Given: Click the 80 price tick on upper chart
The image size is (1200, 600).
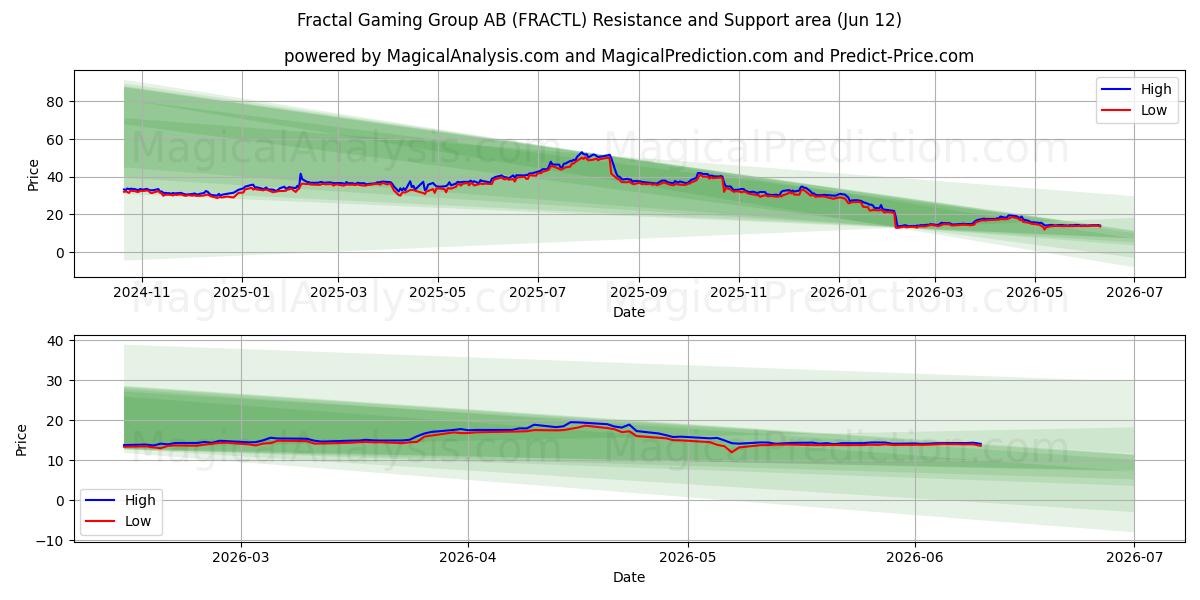Looking at the screenshot, I should tap(55, 102).
